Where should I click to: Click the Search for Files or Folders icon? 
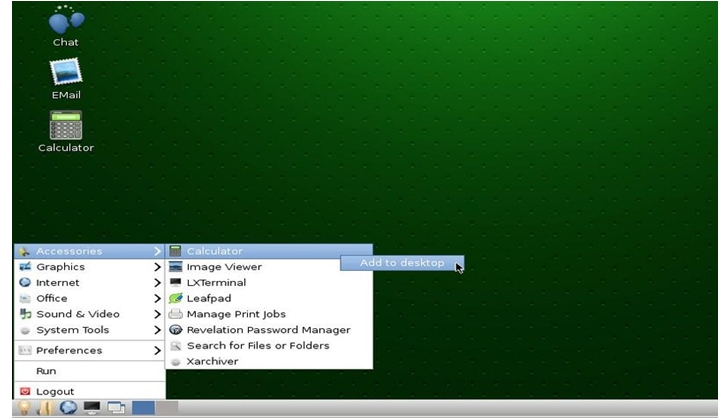pyautogui.click(x=175, y=345)
